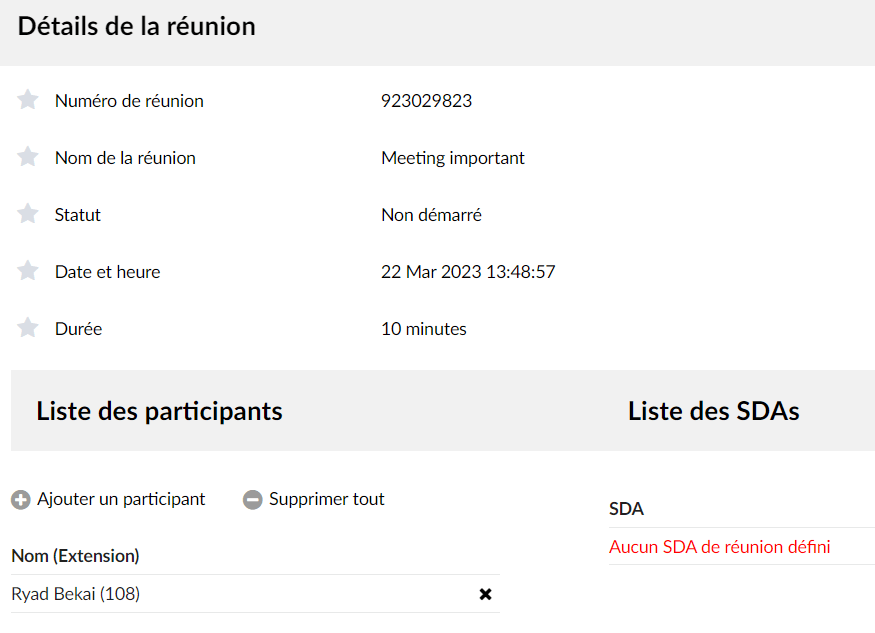The height and width of the screenshot is (633, 875).
Task: Select meeting number 923029823
Action: click(426, 101)
